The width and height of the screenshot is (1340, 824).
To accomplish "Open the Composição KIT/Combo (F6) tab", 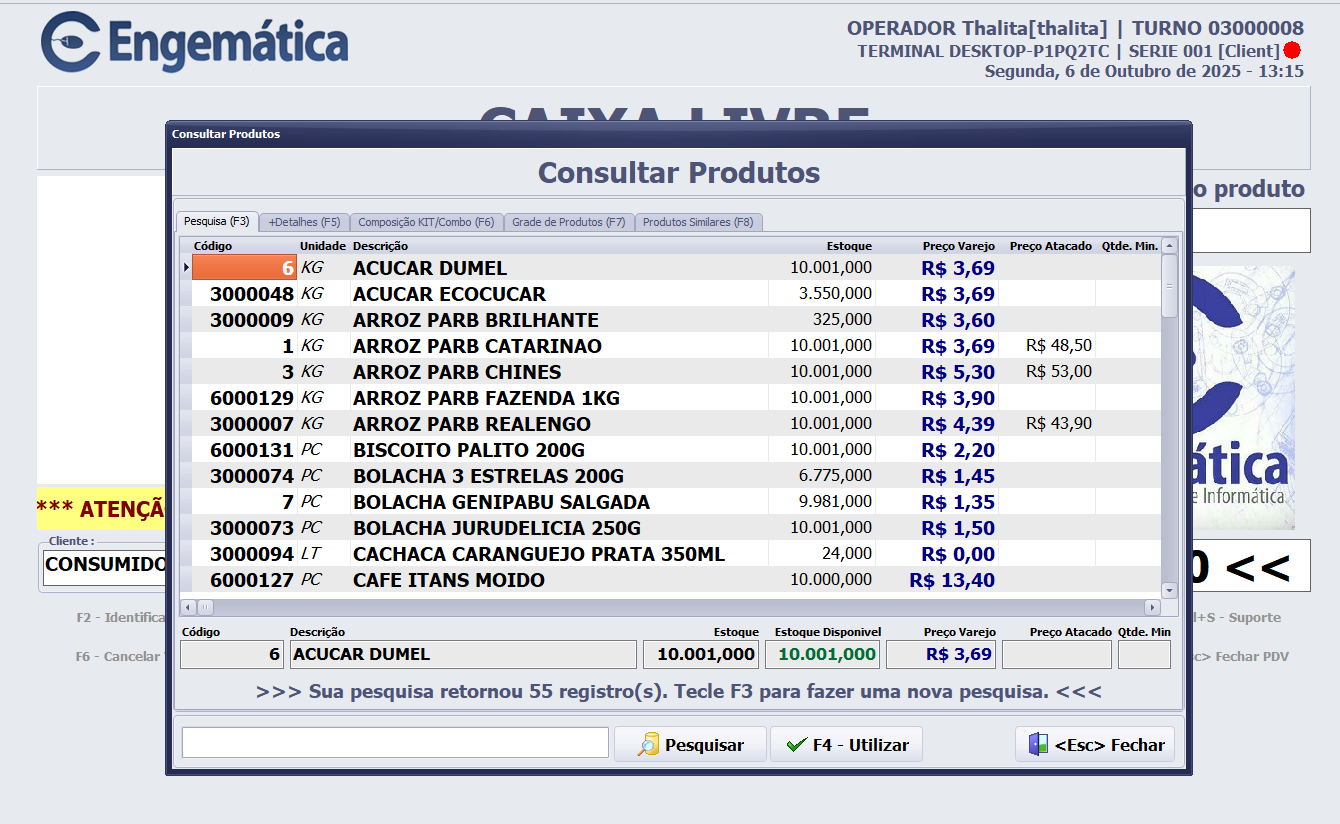I will pos(426,222).
